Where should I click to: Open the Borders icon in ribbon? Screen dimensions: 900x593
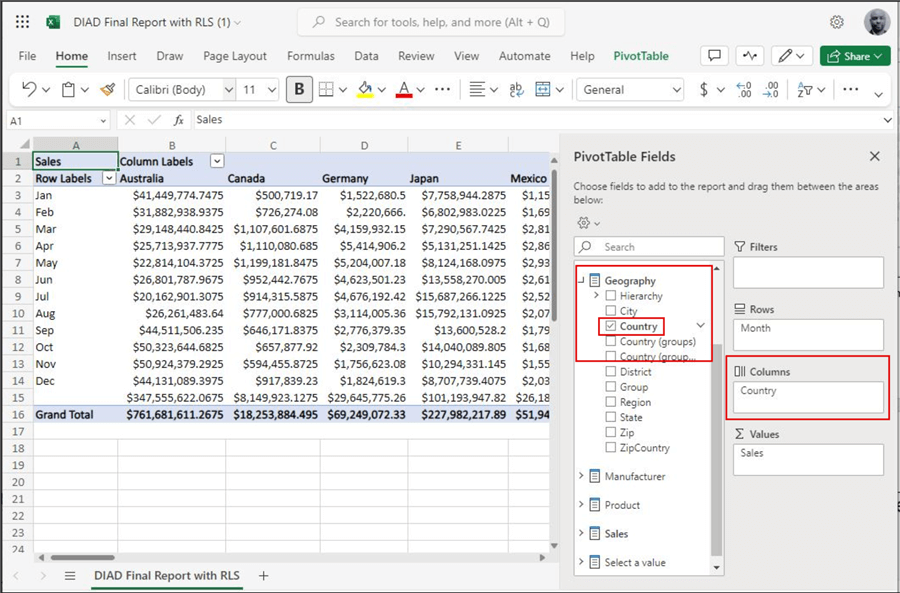[326, 90]
